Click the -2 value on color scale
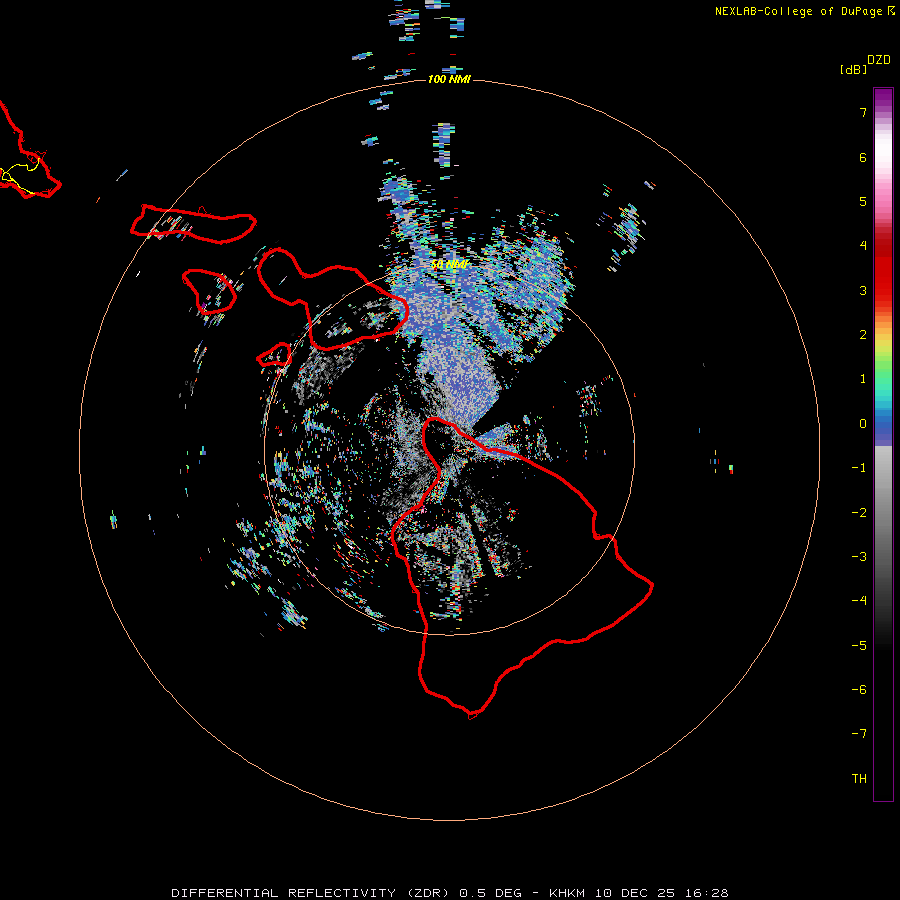The height and width of the screenshot is (900, 900). 859,513
